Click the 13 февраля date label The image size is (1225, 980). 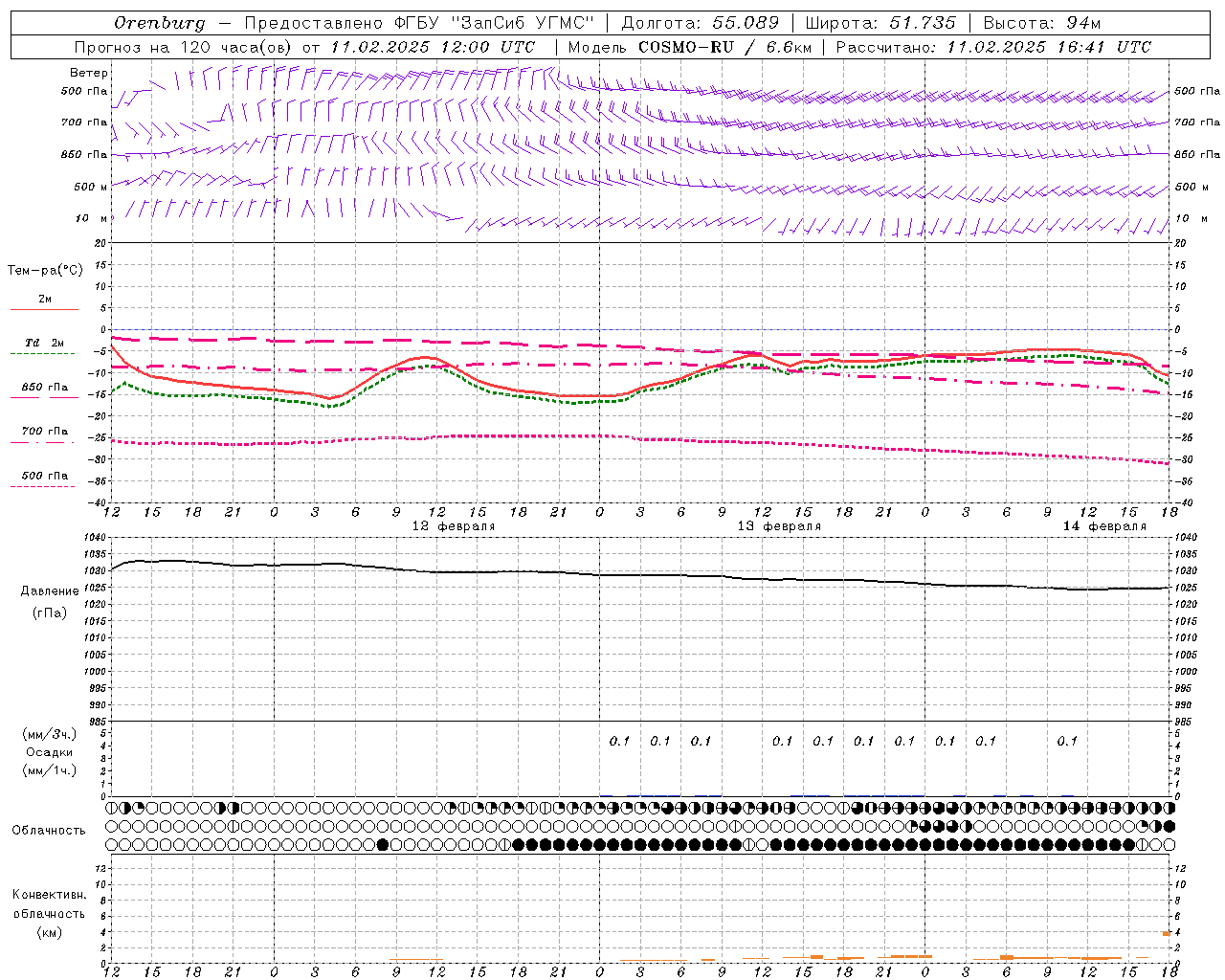(x=779, y=526)
